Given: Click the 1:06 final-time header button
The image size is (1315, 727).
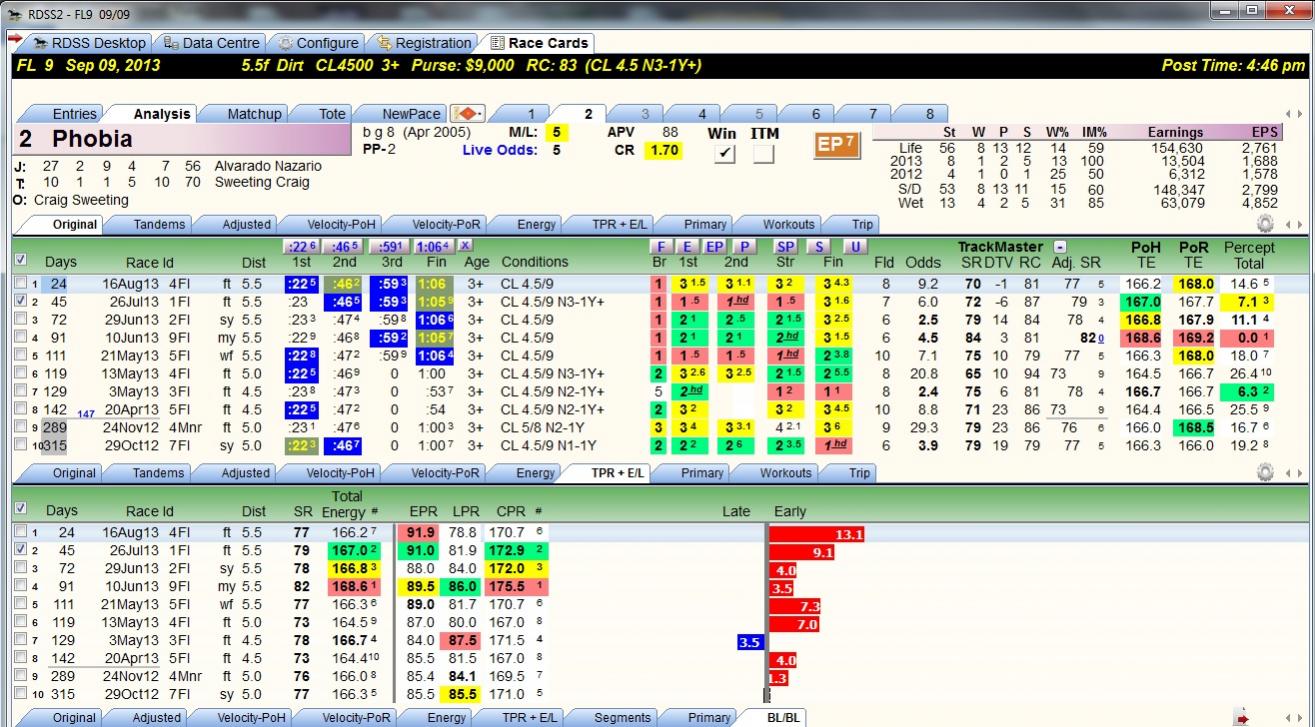Looking at the screenshot, I should point(436,246).
